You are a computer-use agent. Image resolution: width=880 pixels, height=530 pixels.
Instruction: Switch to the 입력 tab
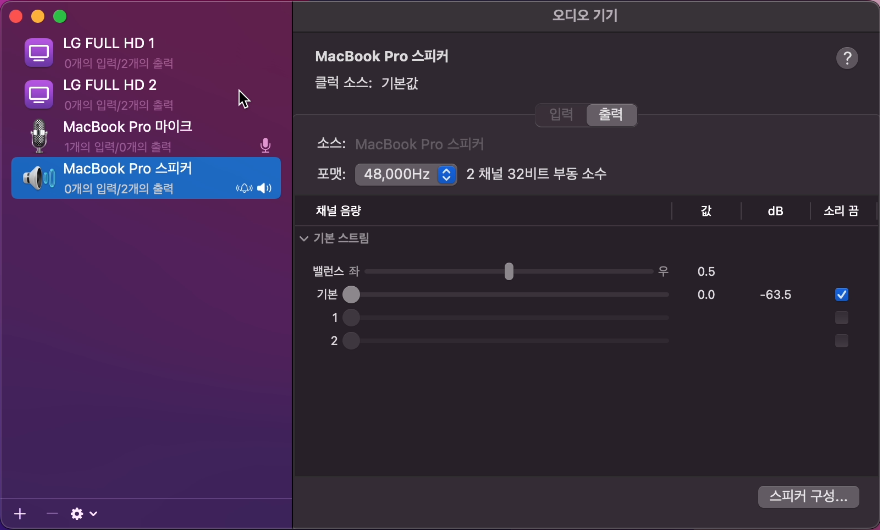point(561,115)
